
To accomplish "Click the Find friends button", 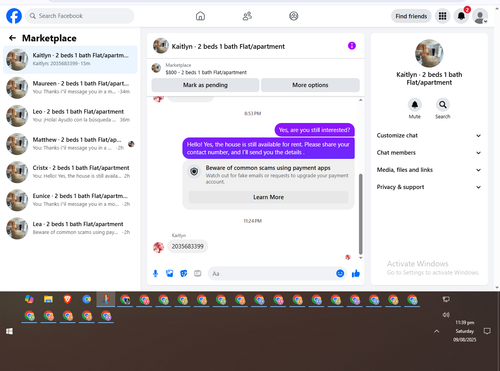I will [411, 16].
